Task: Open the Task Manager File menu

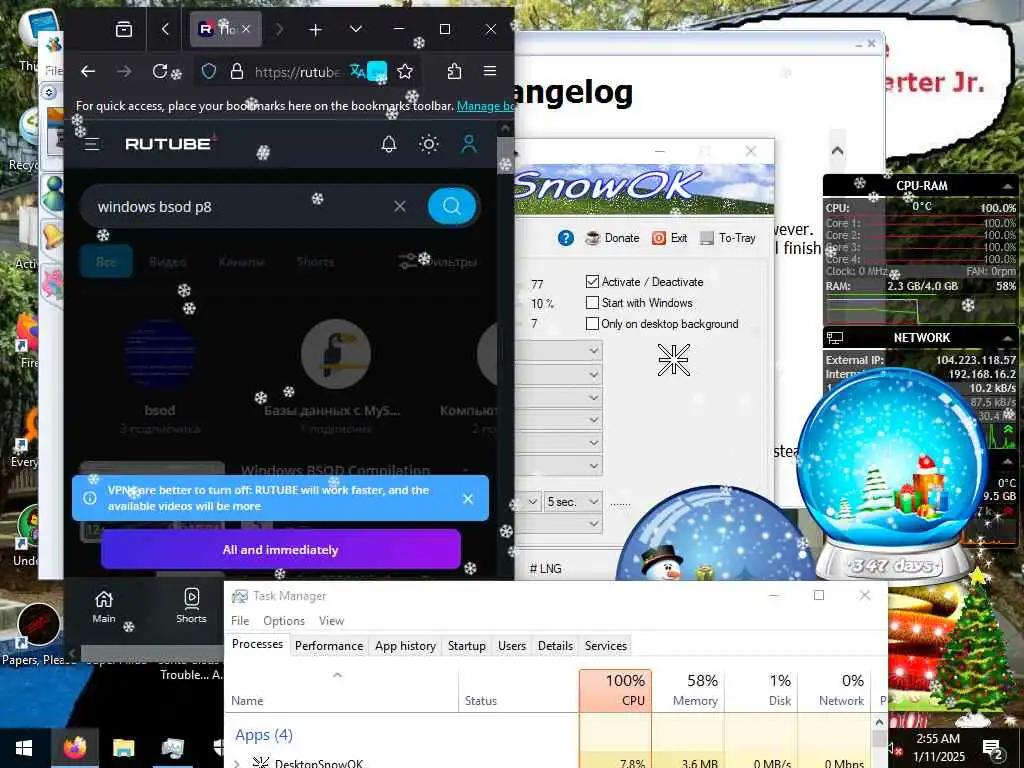Action: click(x=240, y=621)
